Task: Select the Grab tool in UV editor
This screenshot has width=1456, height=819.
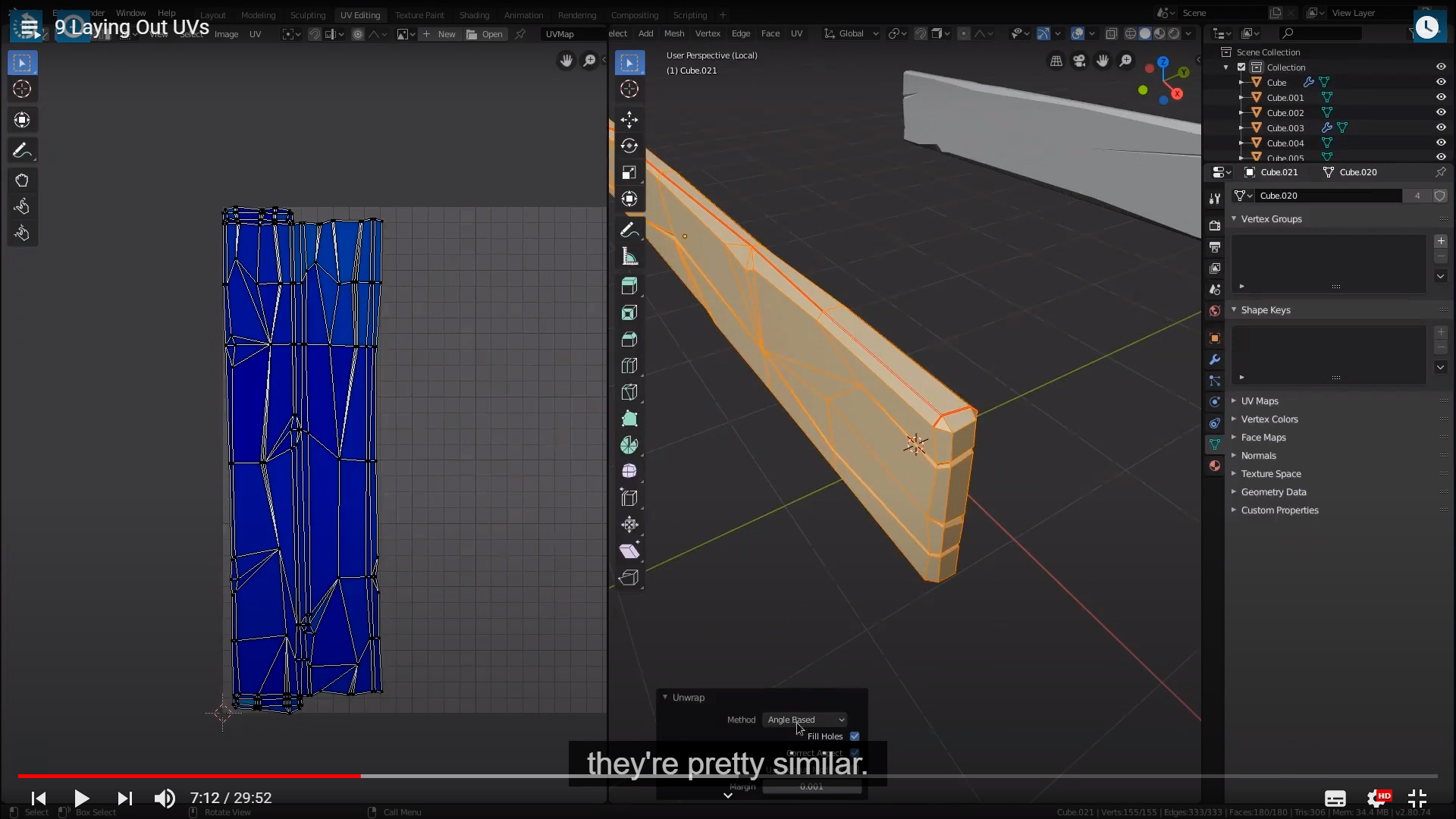Action: 22,180
